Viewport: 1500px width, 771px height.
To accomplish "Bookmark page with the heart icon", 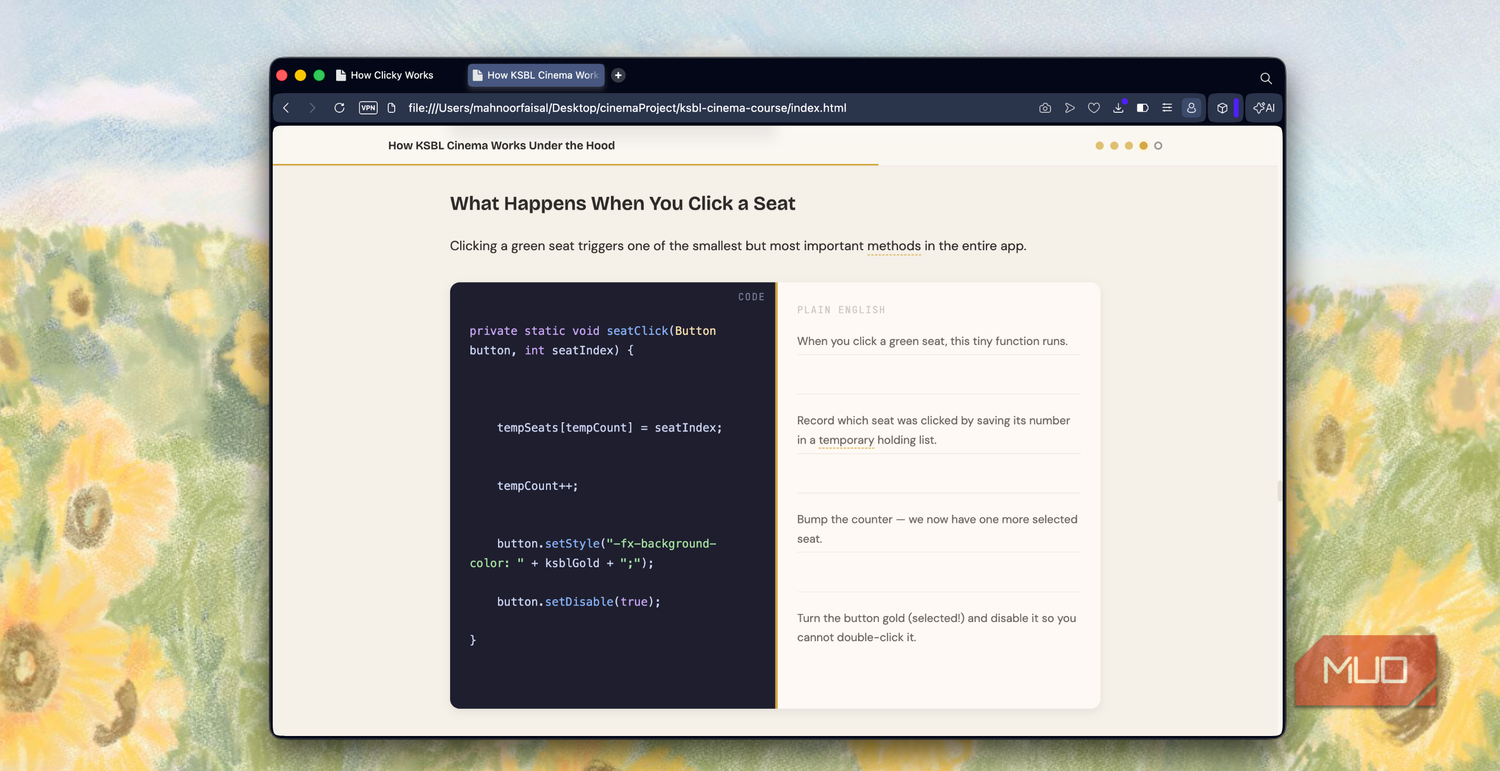I will (1094, 108).
